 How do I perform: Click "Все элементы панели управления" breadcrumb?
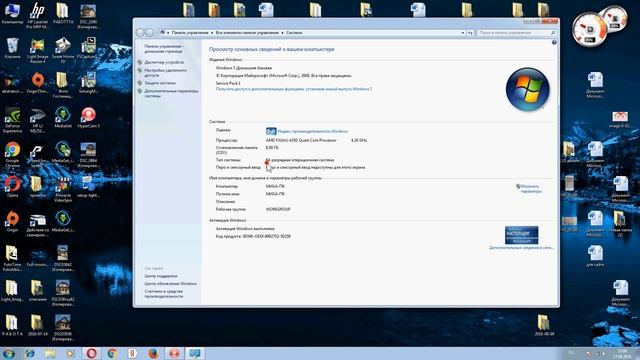(247, 33)
